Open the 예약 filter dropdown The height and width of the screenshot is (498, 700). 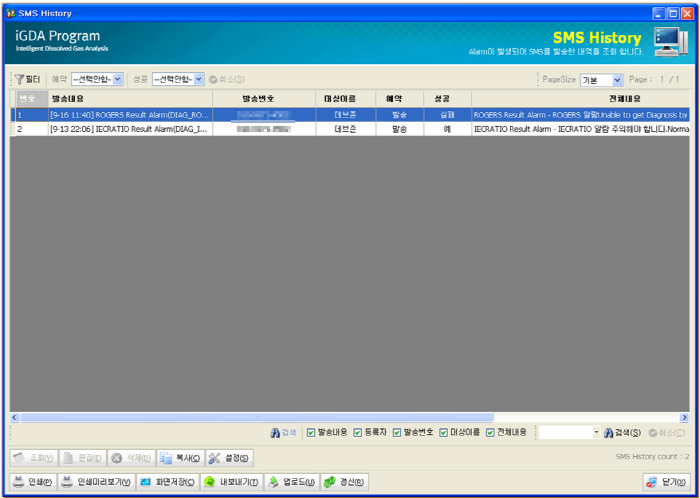point(97,79)
